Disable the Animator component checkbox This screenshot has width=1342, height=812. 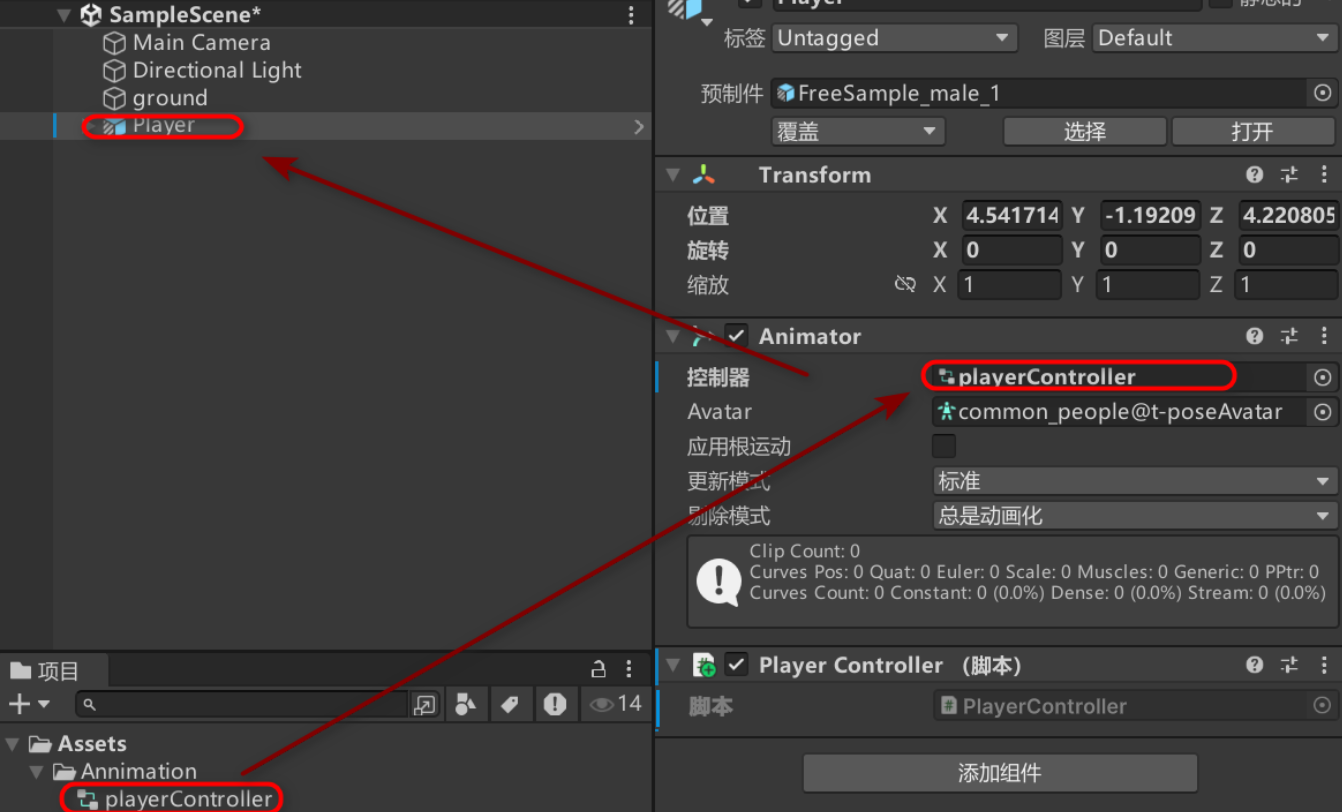(x=736, y=336)
